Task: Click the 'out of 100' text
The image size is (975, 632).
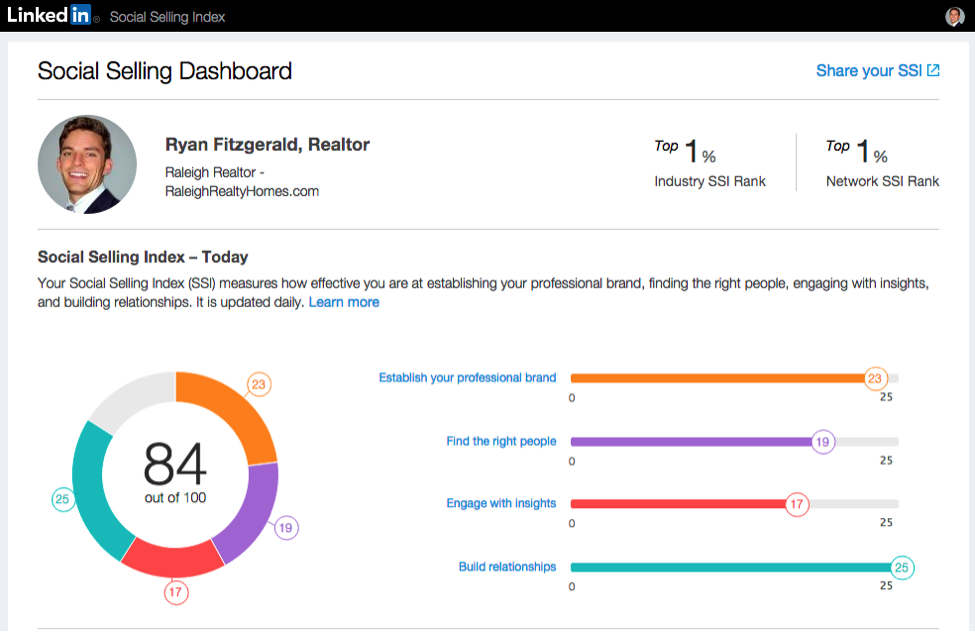Action: [175, 498]
